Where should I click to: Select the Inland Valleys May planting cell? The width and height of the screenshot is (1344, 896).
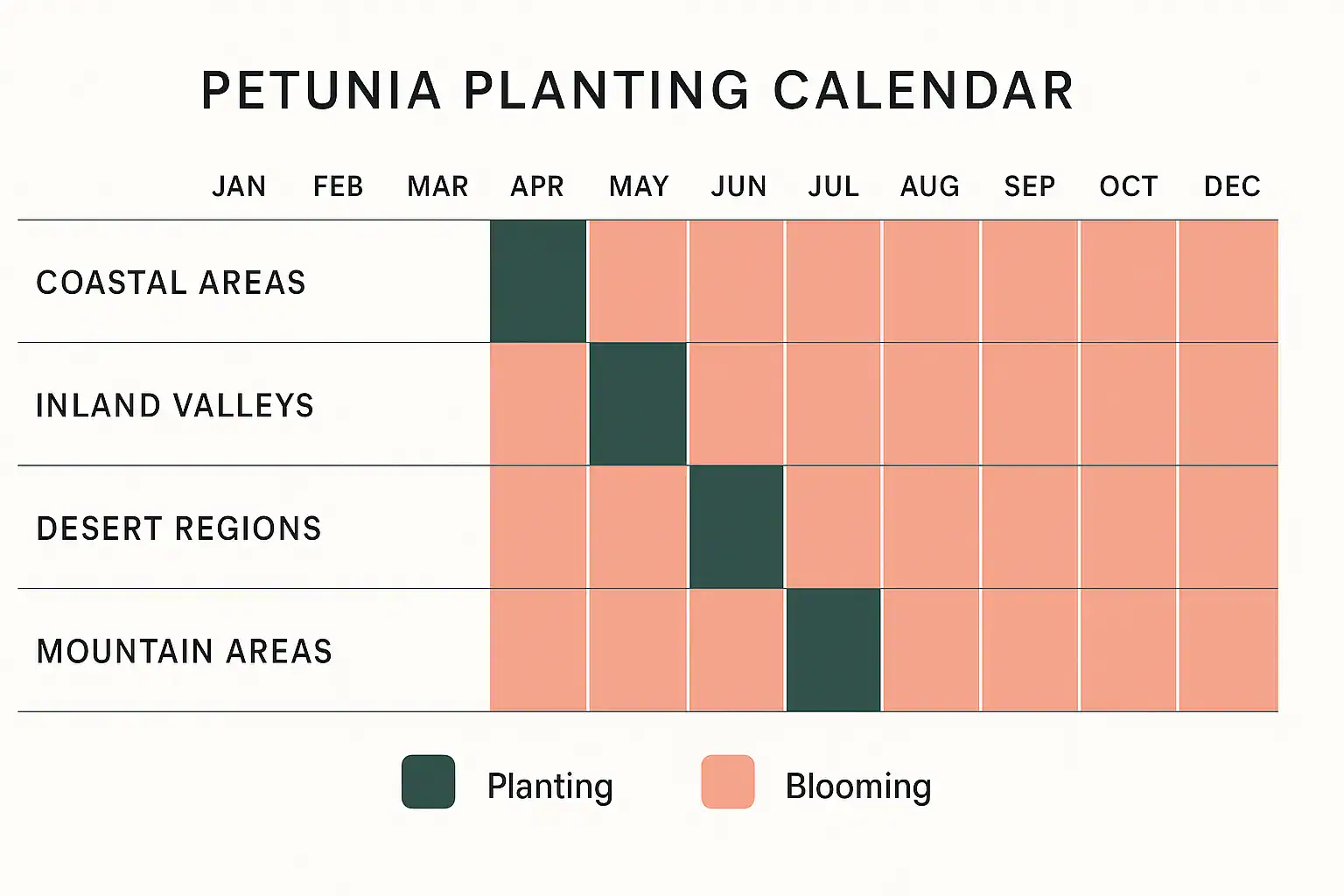coord(638,403)
